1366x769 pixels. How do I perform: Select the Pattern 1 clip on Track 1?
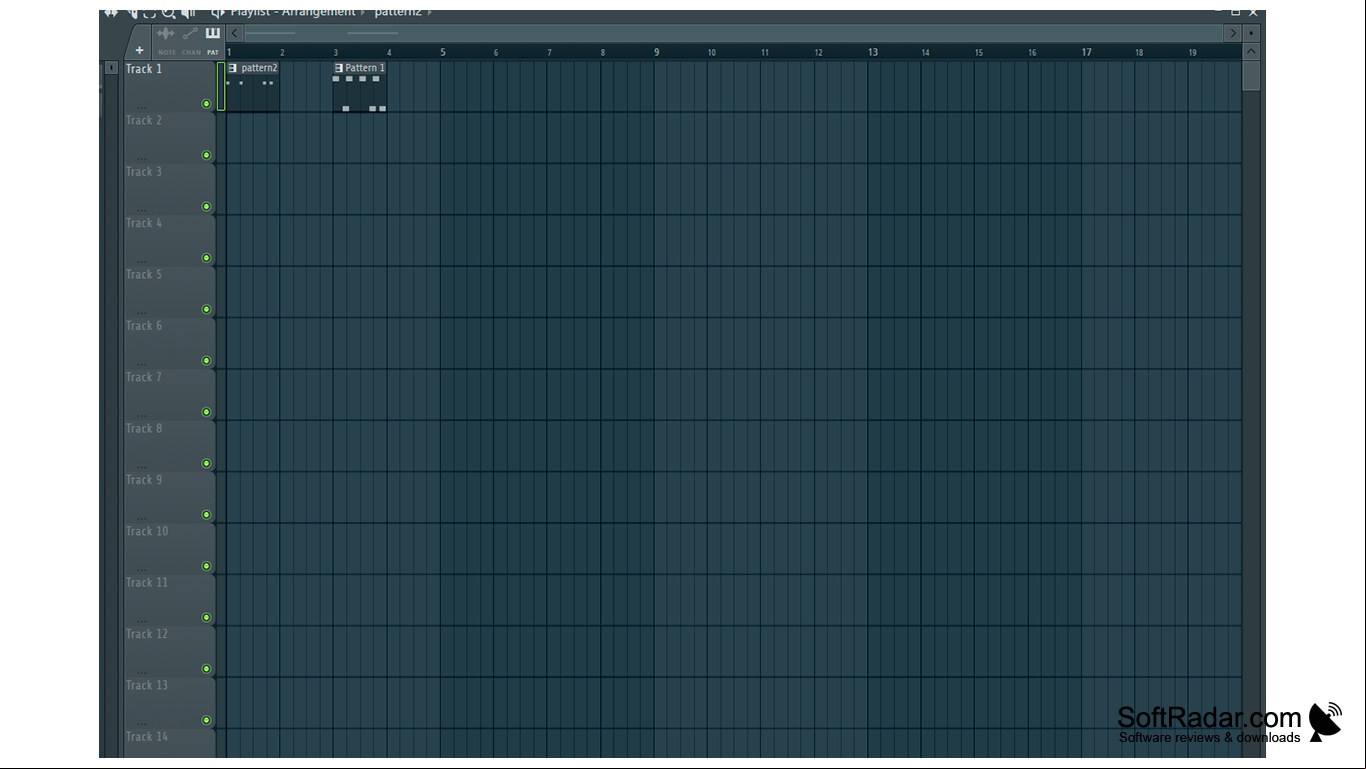pyautogui.click(x=360, y=87)
